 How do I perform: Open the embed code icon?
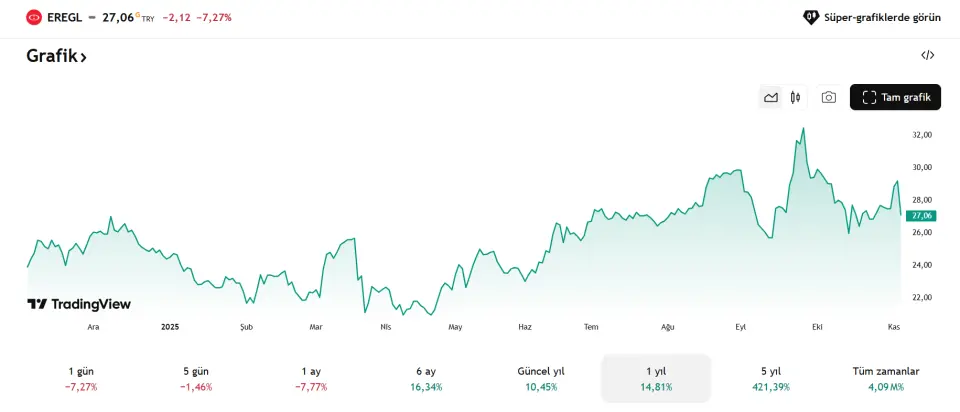point(927,56)
